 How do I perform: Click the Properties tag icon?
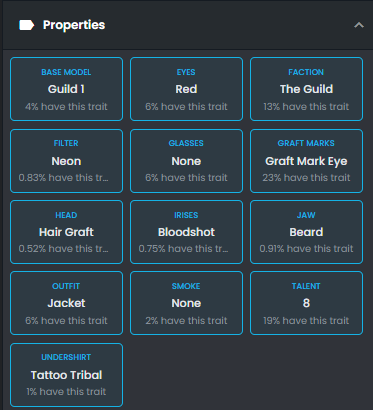[27, 25]
